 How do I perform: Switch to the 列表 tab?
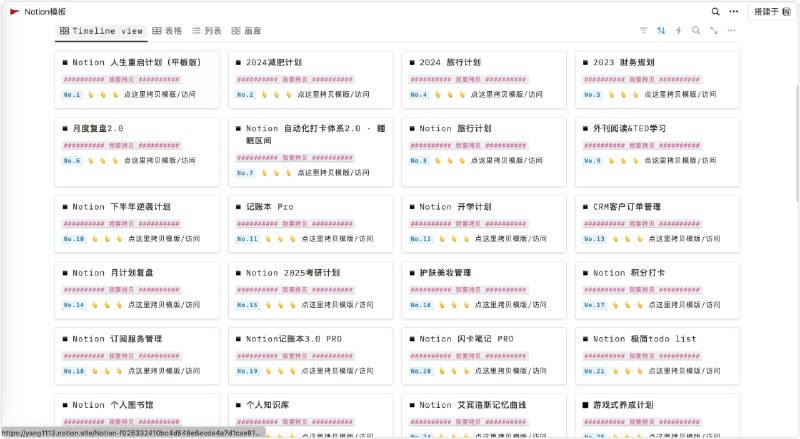click(207, 31)
